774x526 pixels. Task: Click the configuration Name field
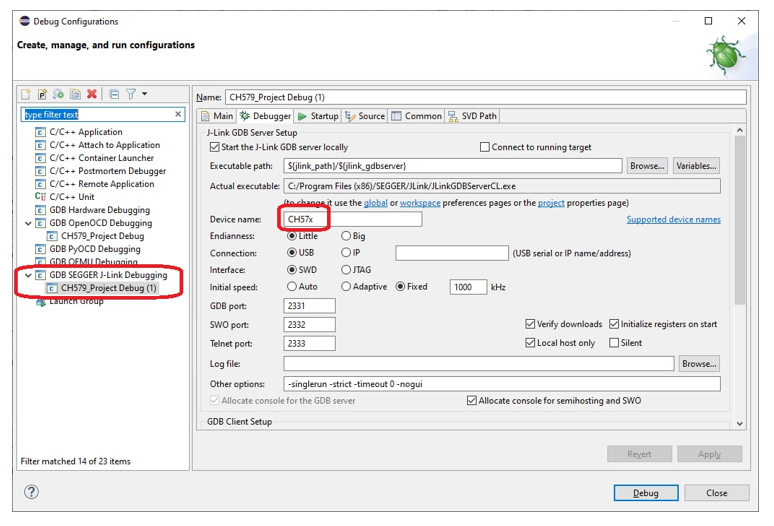point(486,97)
